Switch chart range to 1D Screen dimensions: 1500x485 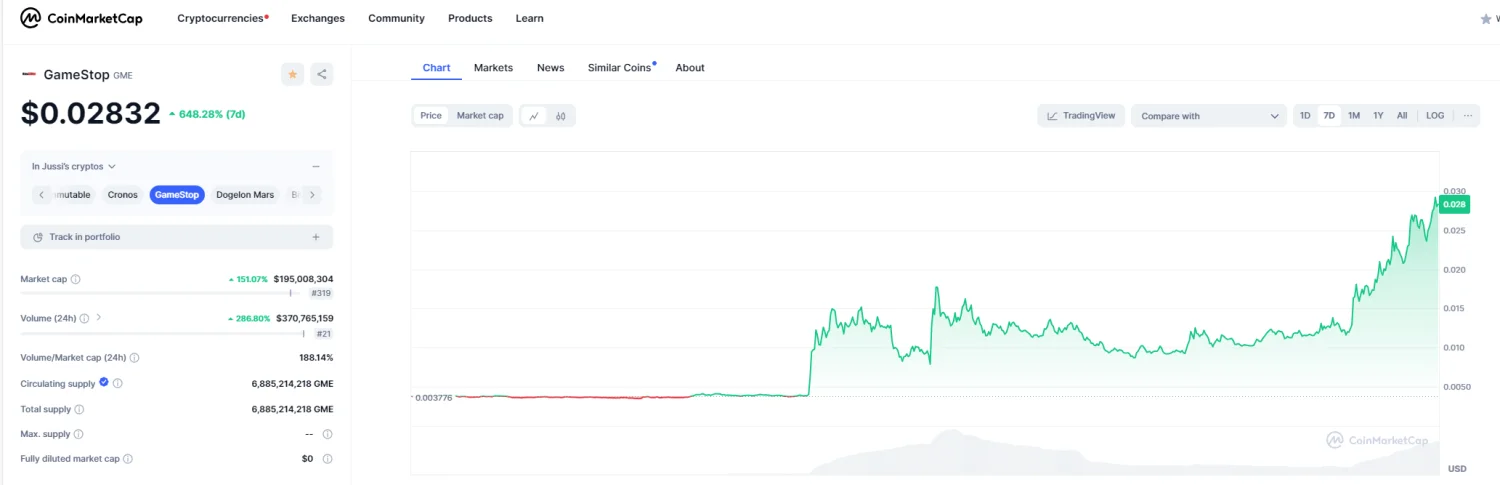tap(1305, 116)
